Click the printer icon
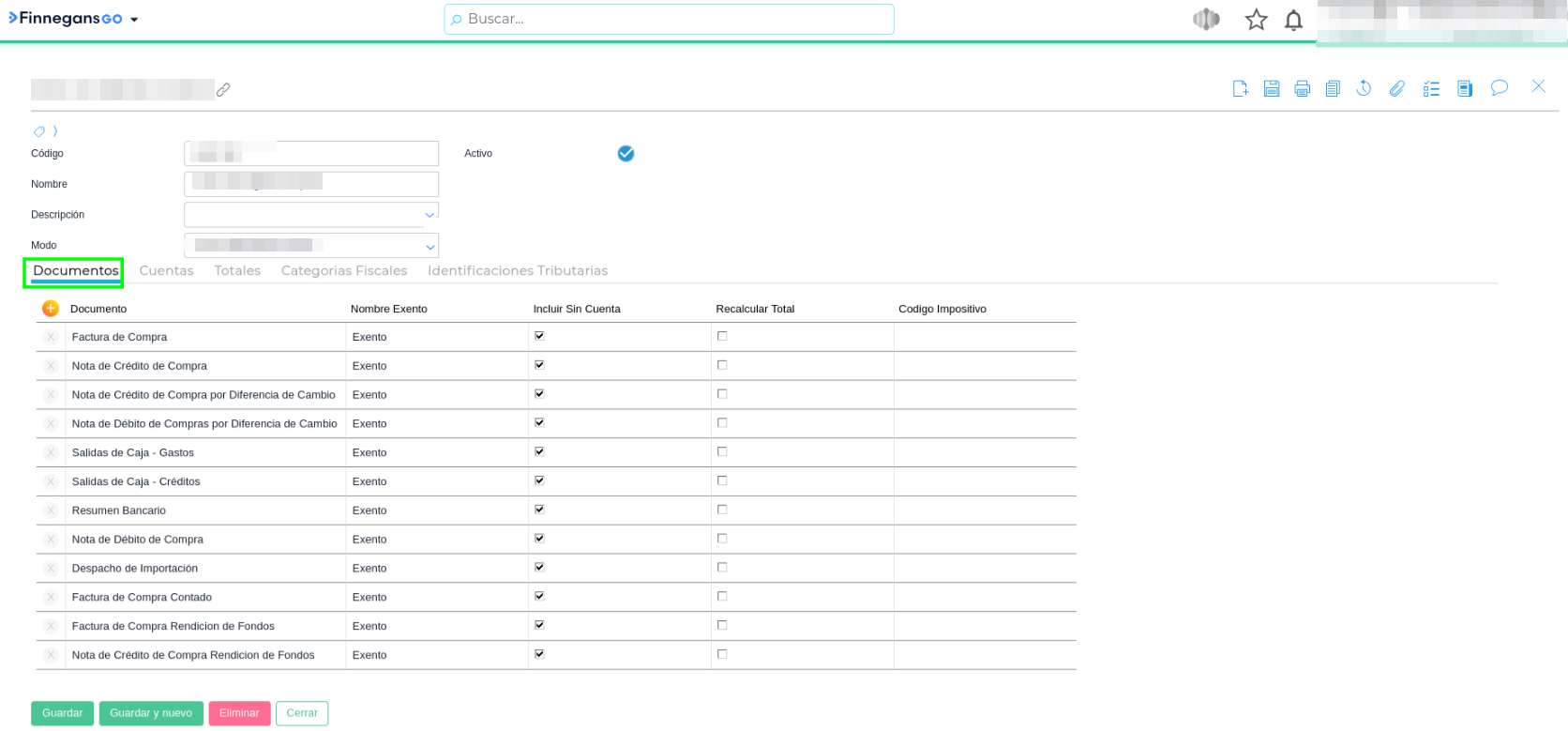The width and height of the screenshot is (1568, 731). (1302, 88)
